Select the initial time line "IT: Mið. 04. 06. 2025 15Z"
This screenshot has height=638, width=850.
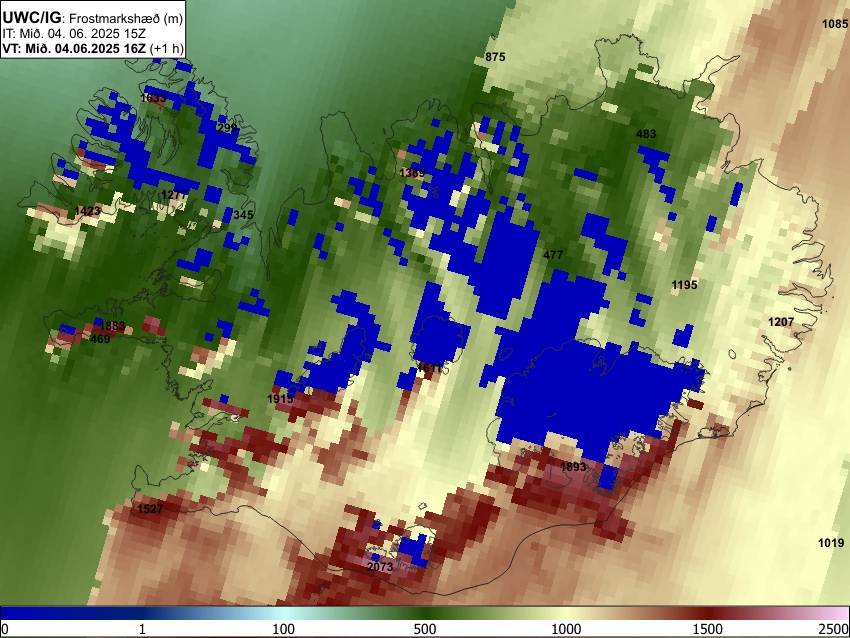coord(74,34)
